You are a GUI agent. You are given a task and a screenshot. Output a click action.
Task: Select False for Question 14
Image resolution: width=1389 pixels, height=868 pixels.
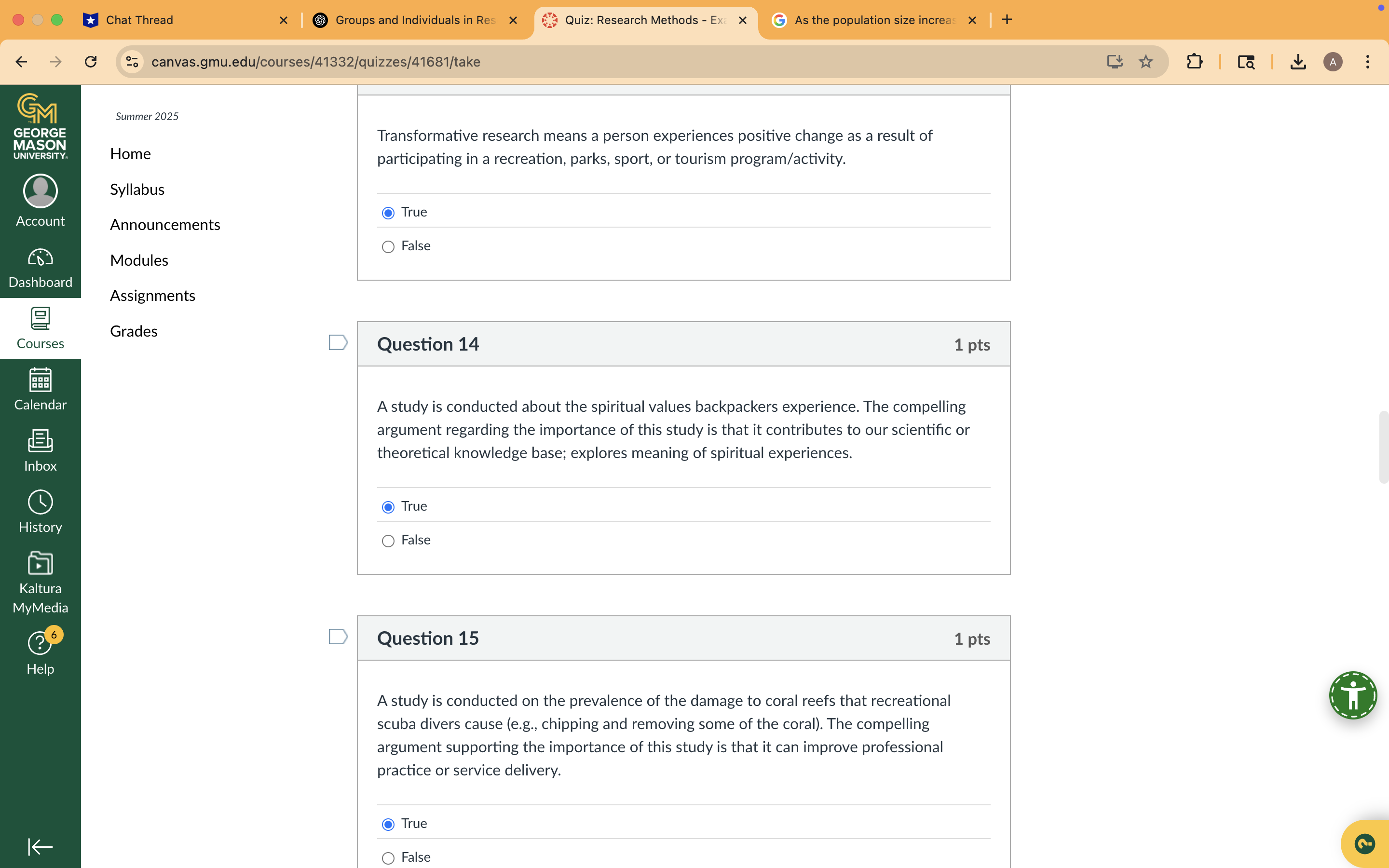[388, 541]
